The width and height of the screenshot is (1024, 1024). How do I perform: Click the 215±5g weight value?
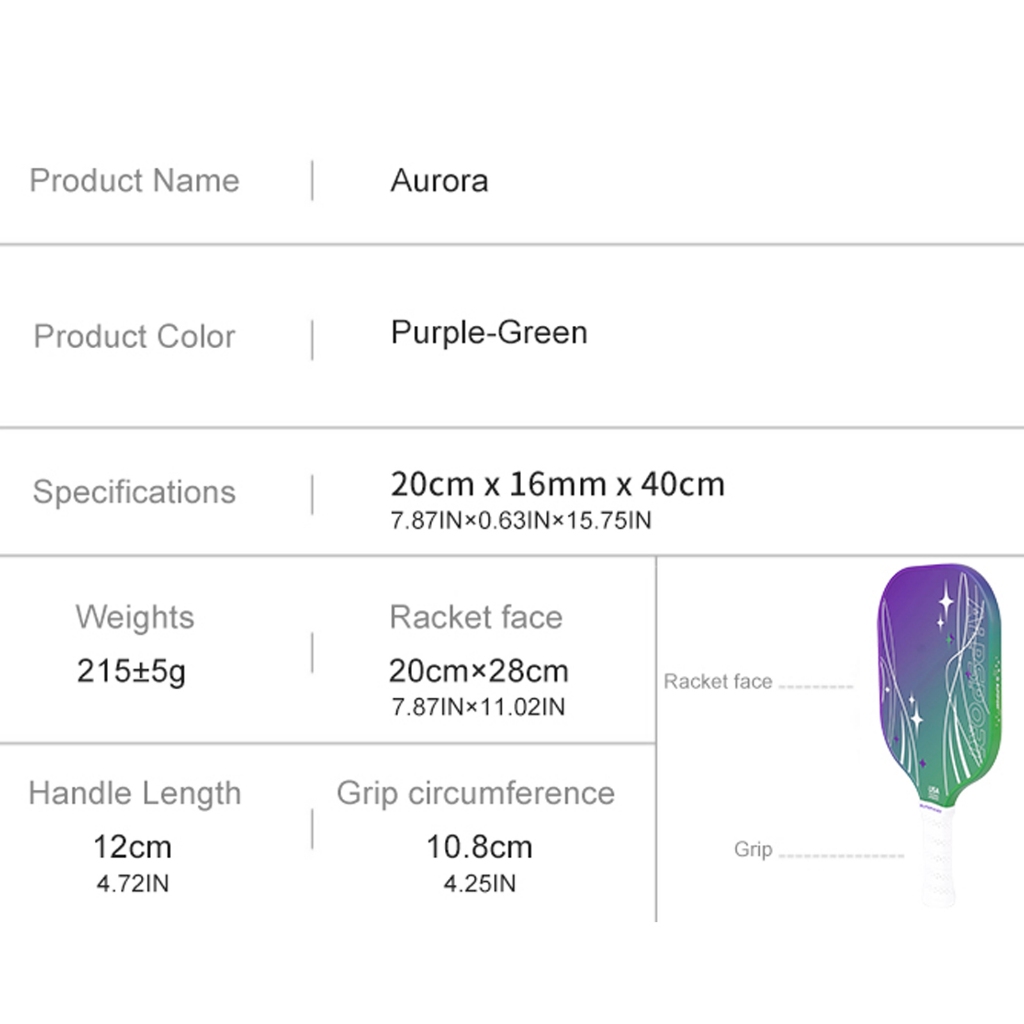pyautogui.click(x=131, y=671)
